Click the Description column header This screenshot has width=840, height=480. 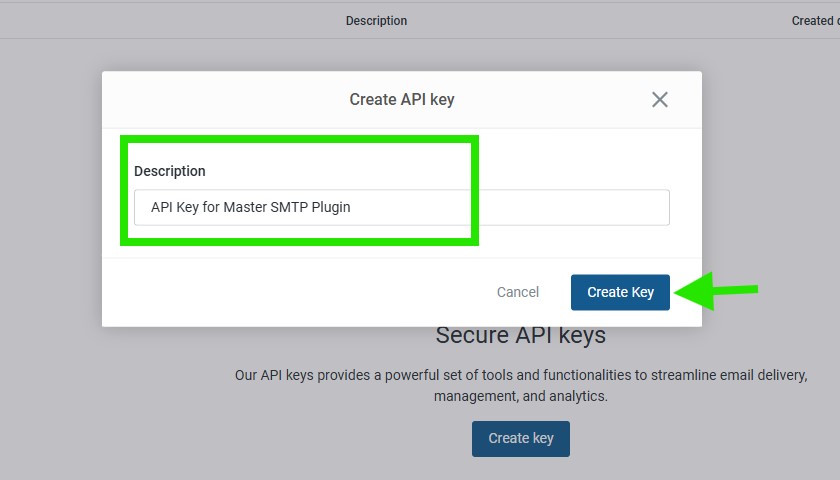[376, 20]
